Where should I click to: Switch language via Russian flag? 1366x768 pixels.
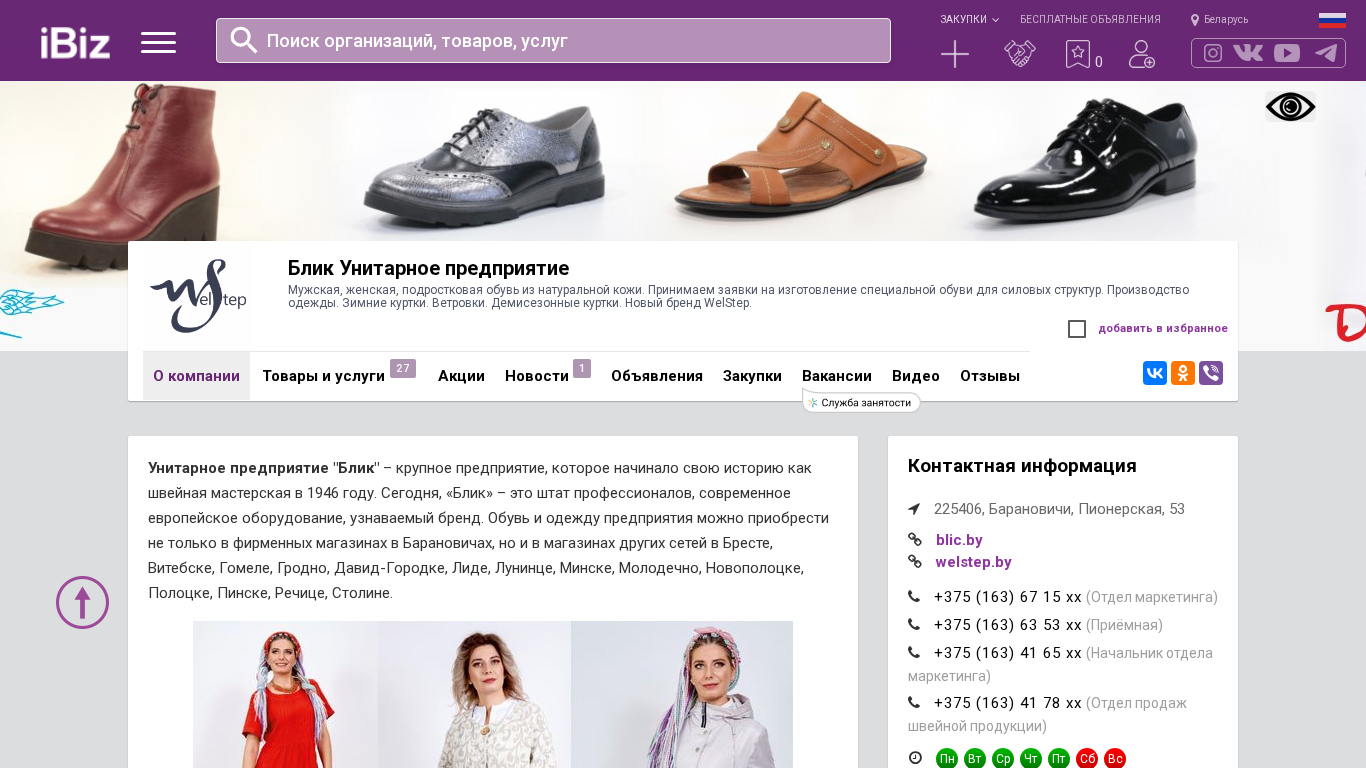pyautogui.click(x=1332, y=20)
